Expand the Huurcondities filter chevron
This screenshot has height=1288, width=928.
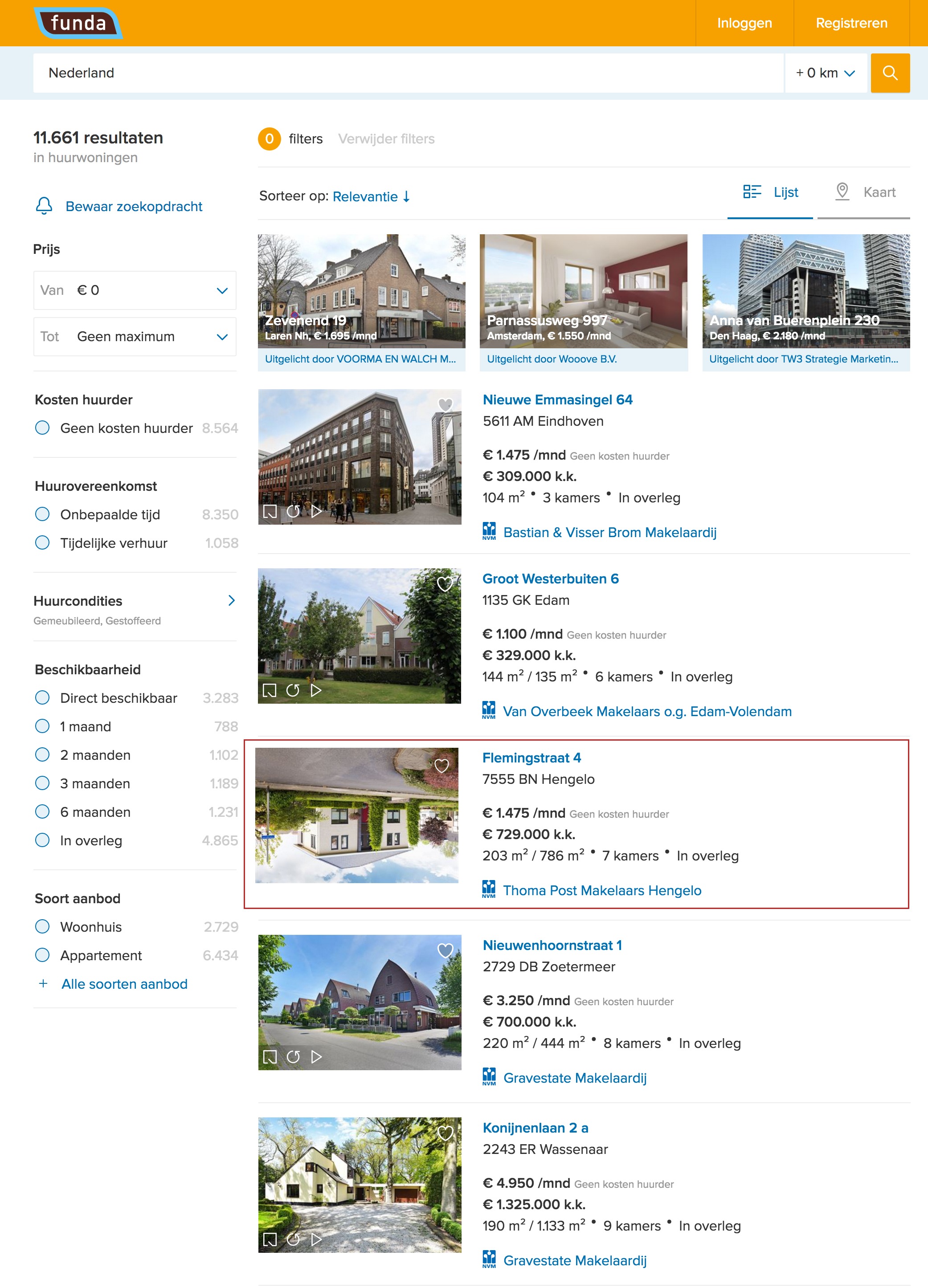[x=231, y=600]
